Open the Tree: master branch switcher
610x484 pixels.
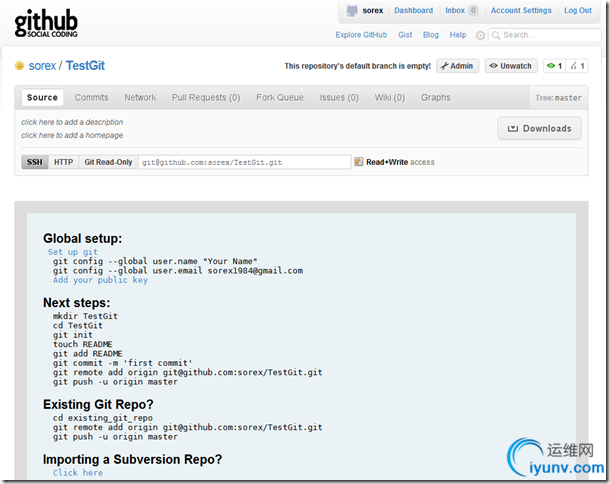point(558,98)
